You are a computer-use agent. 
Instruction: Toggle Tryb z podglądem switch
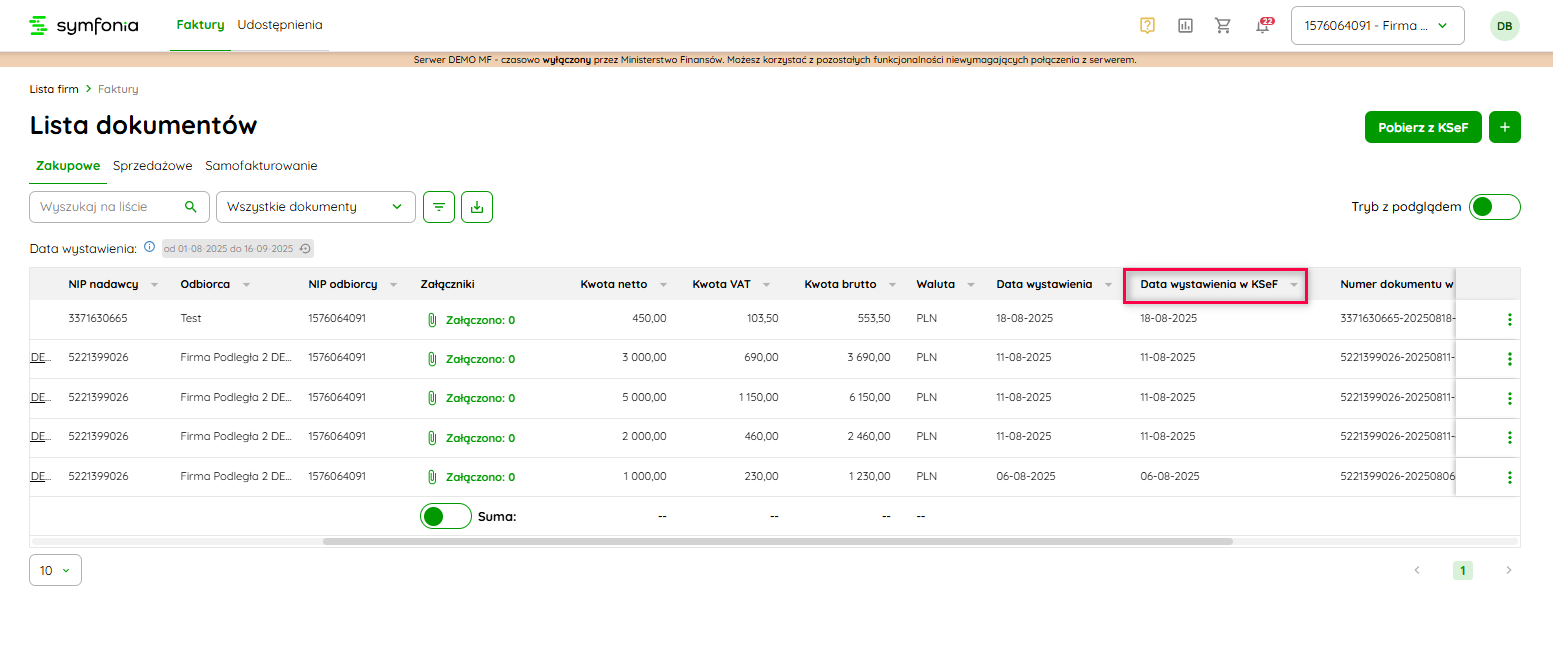[x=1495, y=207]
